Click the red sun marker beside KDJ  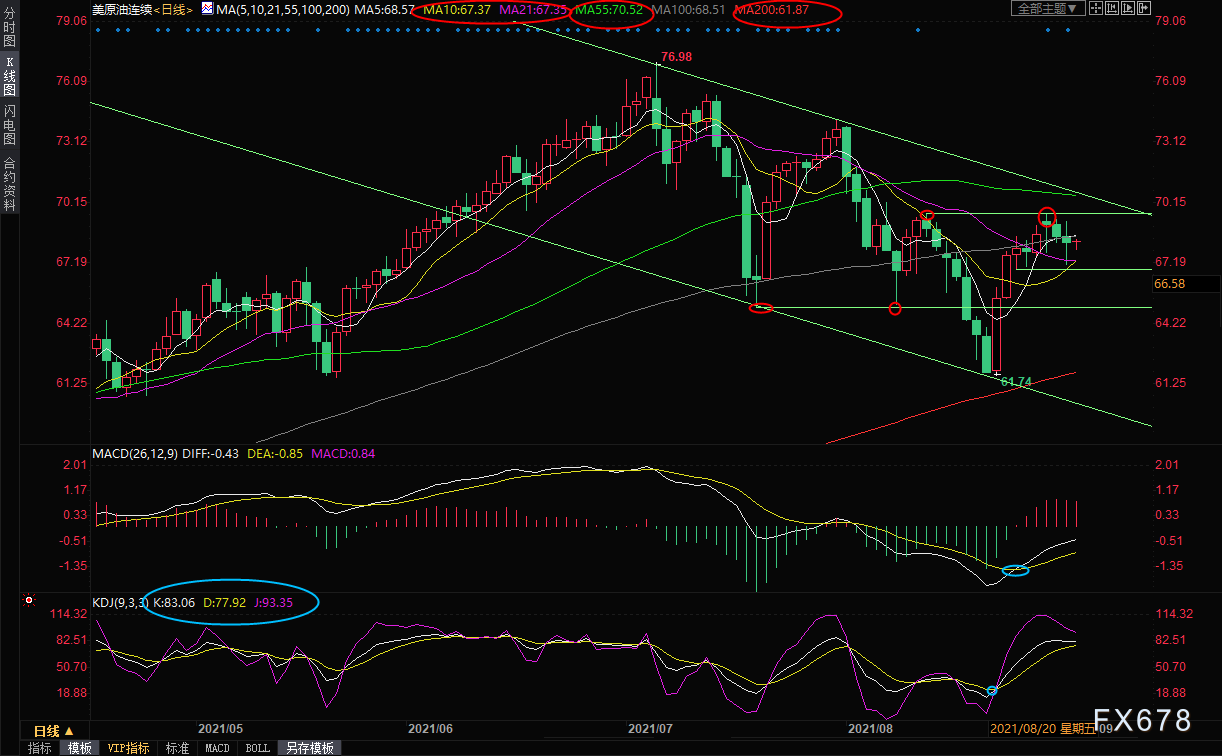(x=29, y=602)
